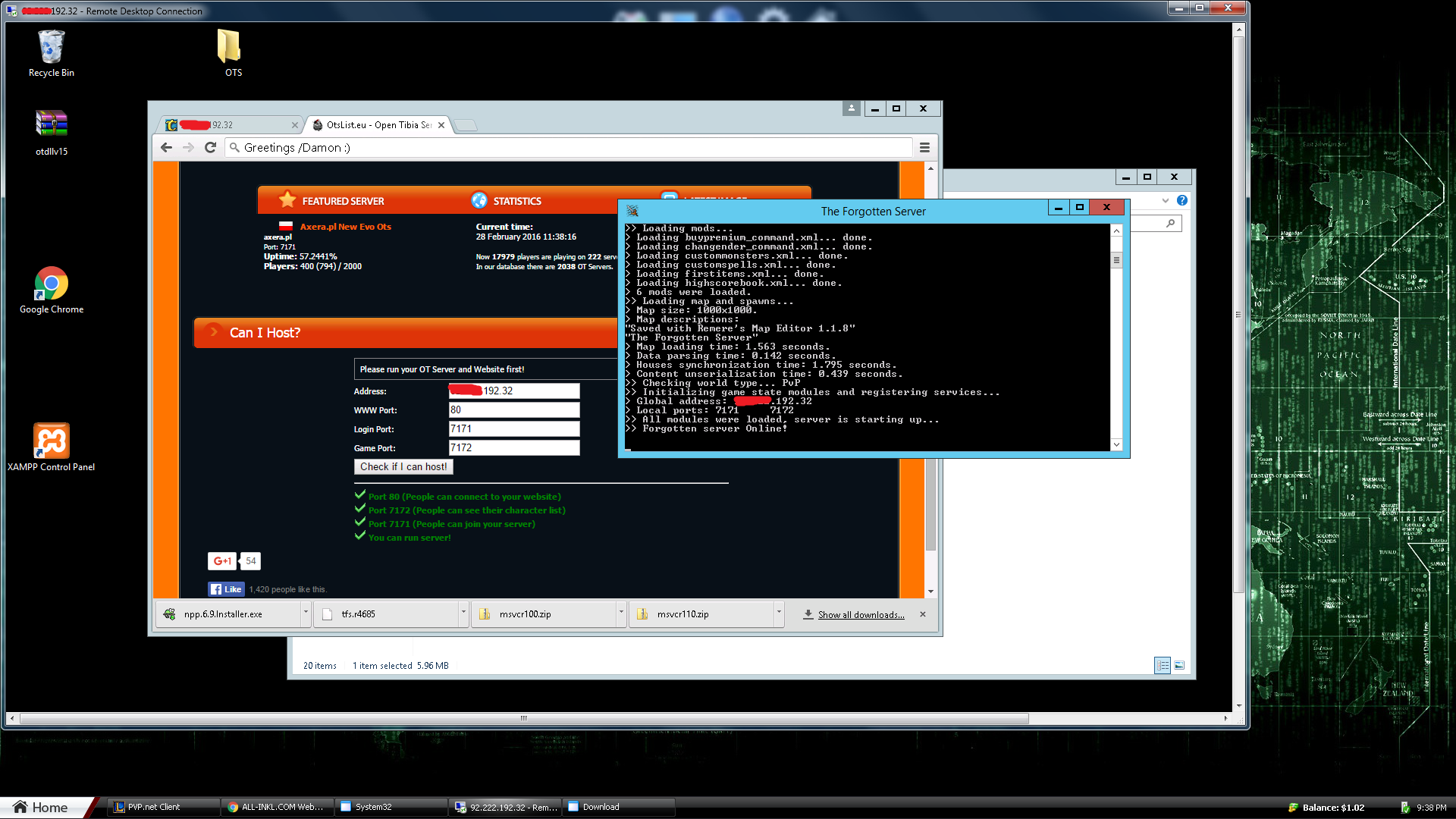
Task: Click the Chrome user profile button
Action: click(x=851, y=108)
